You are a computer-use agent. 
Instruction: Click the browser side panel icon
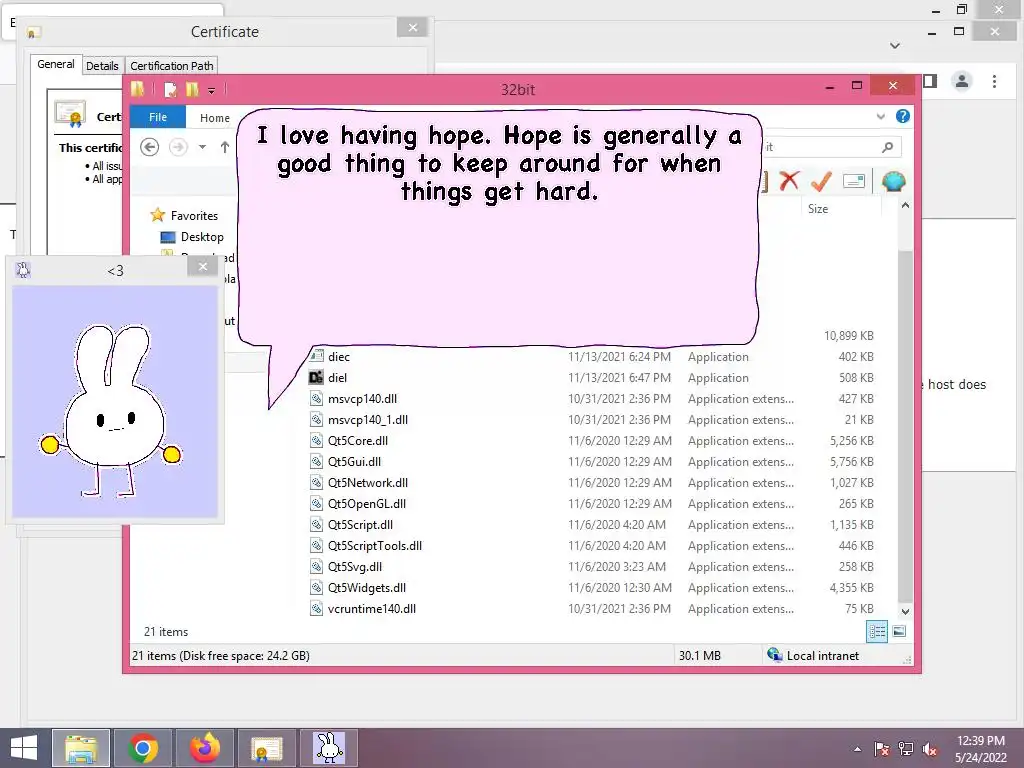tap(930, 81)
